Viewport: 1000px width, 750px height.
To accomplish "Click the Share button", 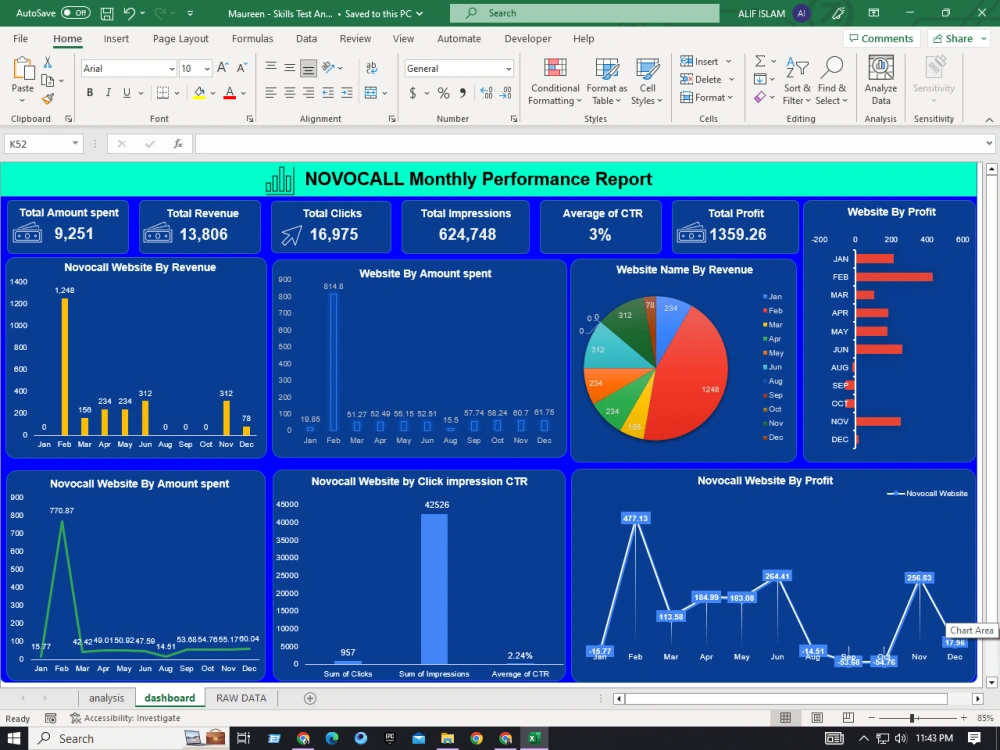I will pyautogui.click(x=957, y=38).
